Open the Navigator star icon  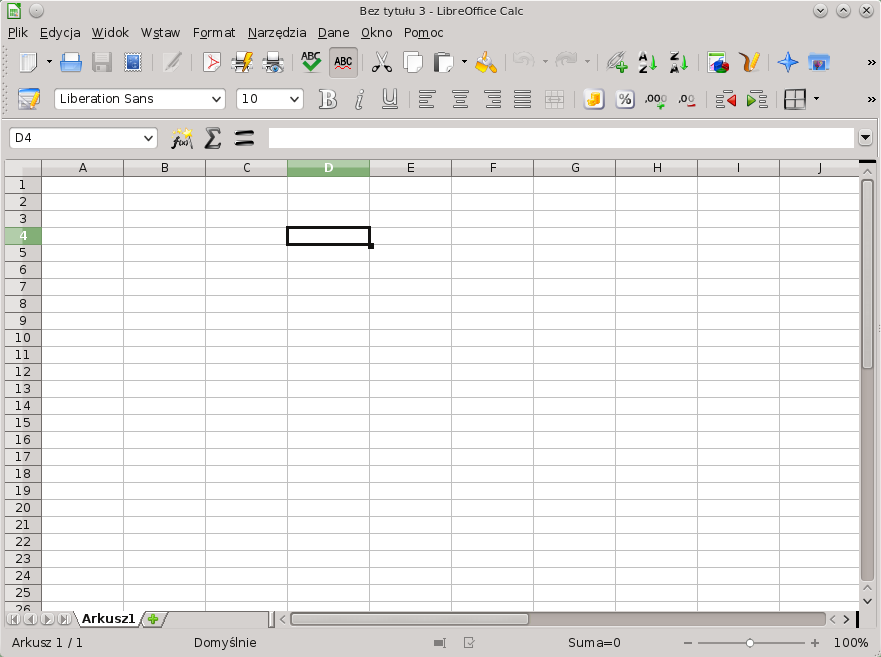[788, 63]
